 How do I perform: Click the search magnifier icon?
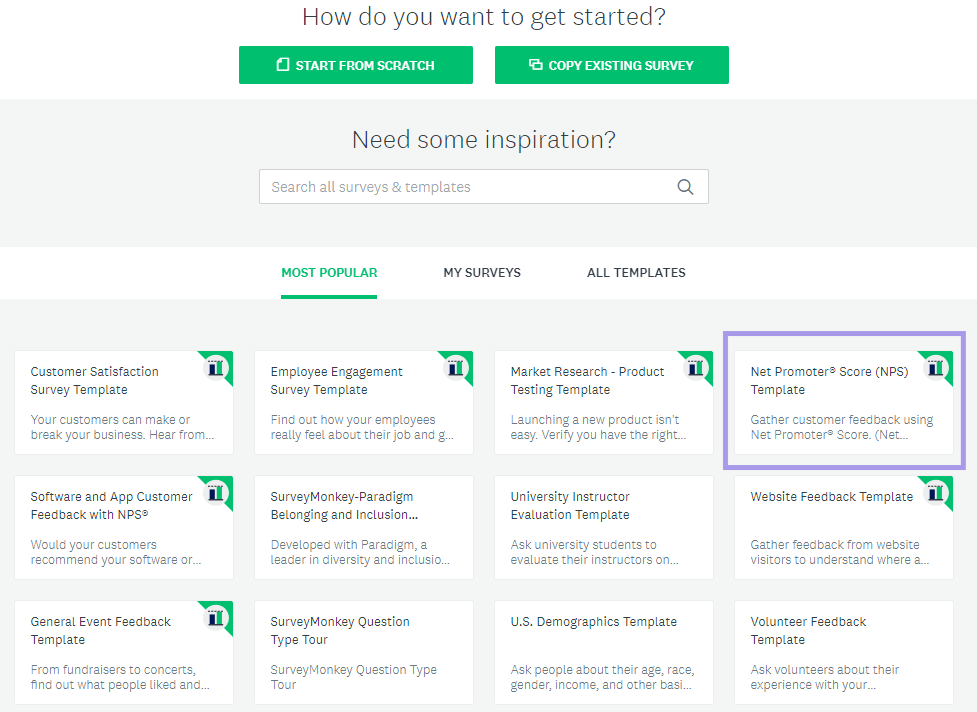point(685,187)
